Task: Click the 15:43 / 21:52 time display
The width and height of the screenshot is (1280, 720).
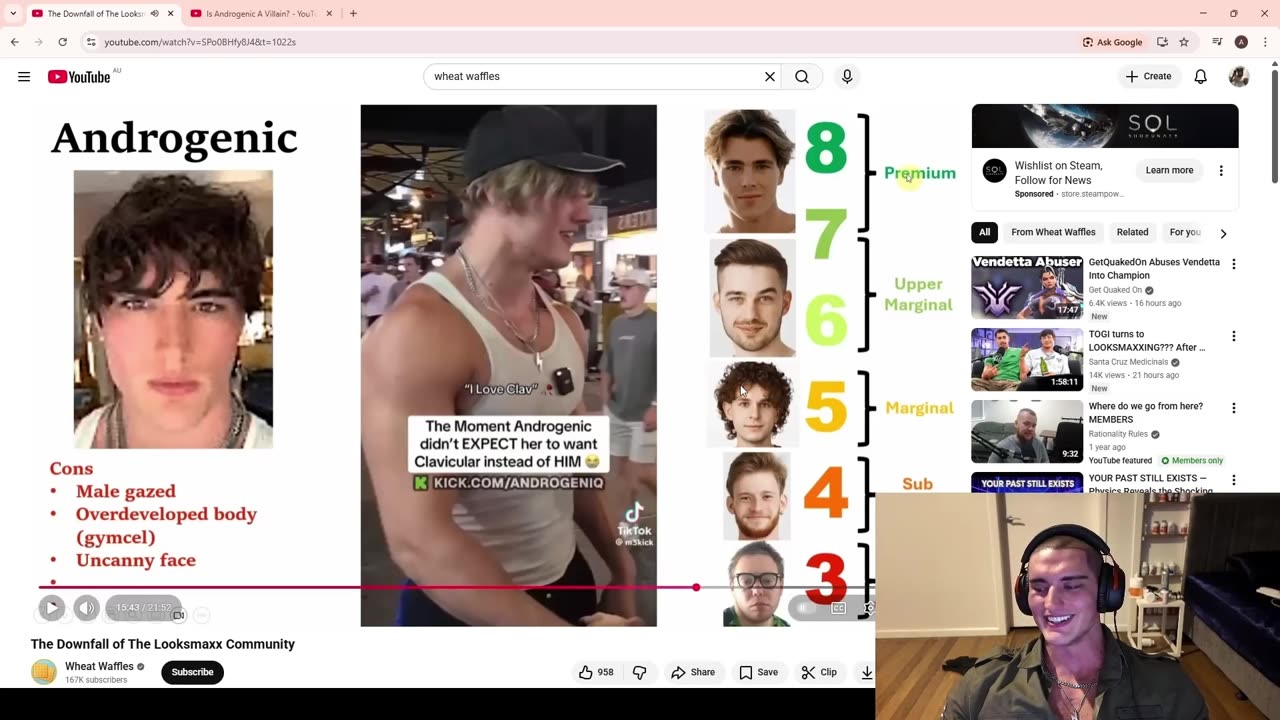Action: pos(143,607)
